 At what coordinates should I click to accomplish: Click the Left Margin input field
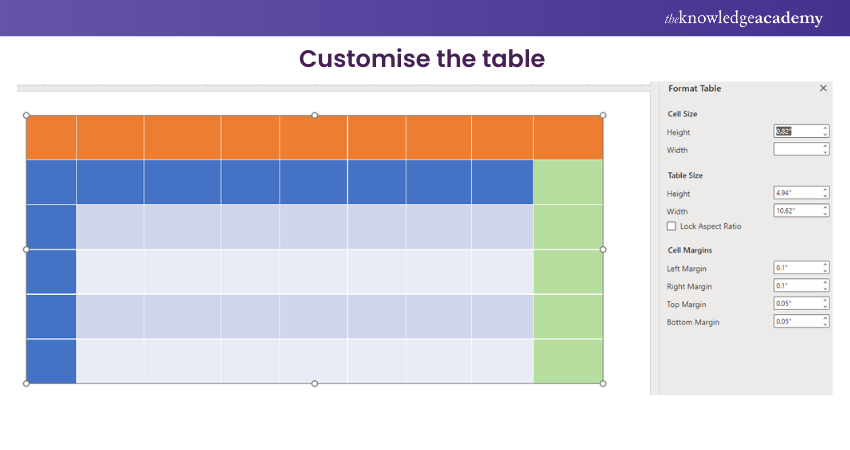click(797, 268)
